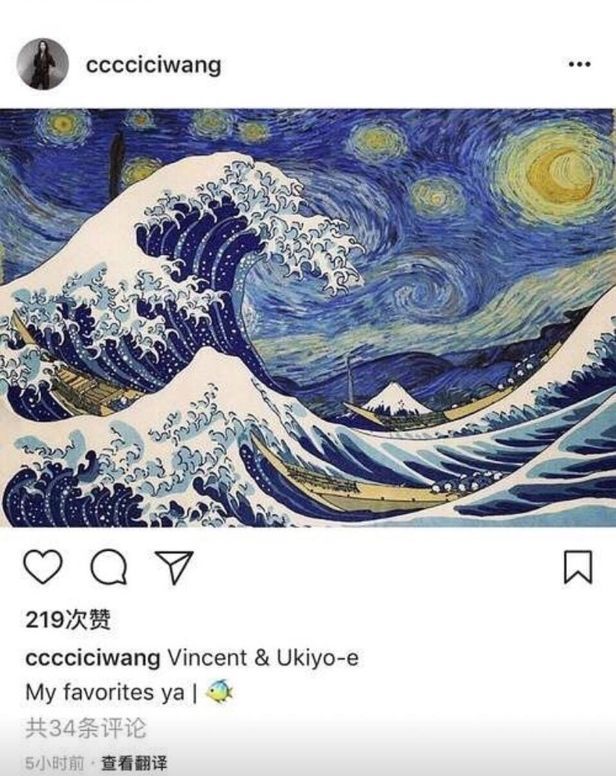Share the post with the paper plane icon
Screen dimensions: 616x776
(x=174, y=567)
